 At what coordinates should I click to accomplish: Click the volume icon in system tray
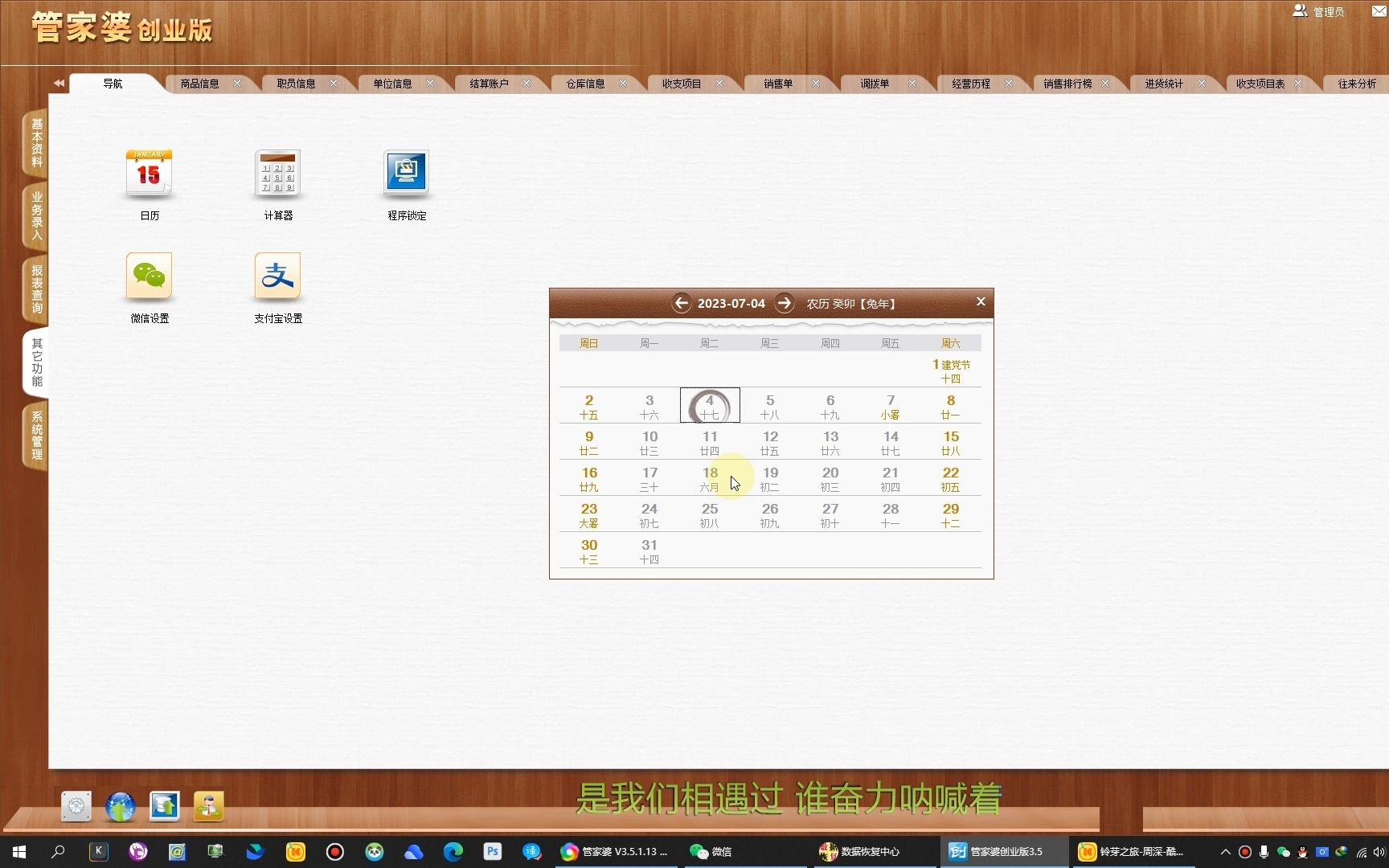pos(1379,852)
